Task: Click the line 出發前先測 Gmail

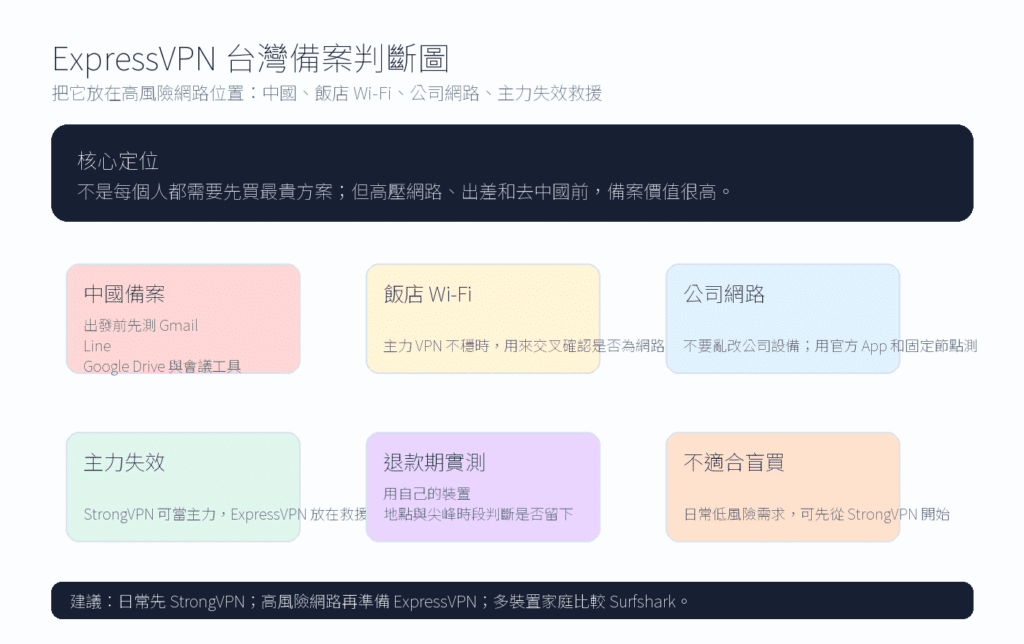Action: (140, 325)
